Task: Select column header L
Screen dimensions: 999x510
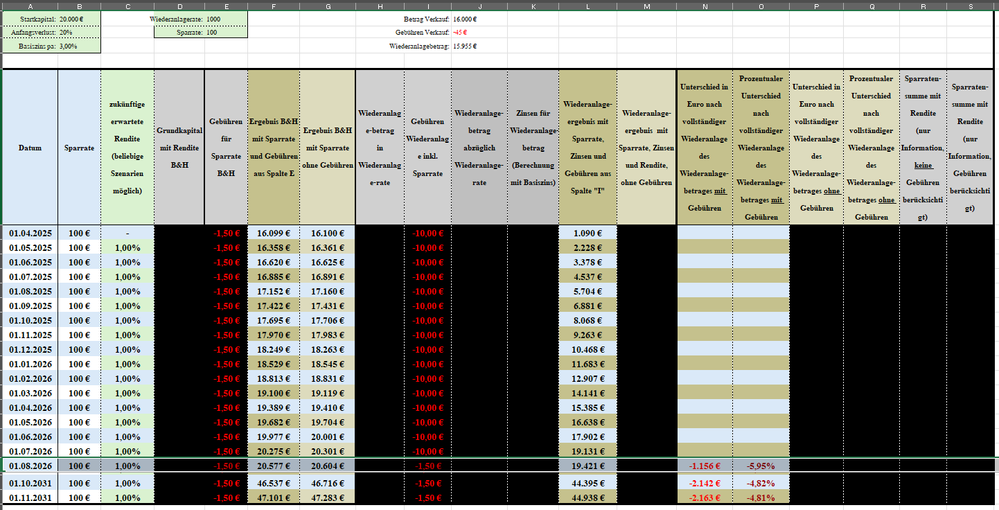Action: (587, 6)
